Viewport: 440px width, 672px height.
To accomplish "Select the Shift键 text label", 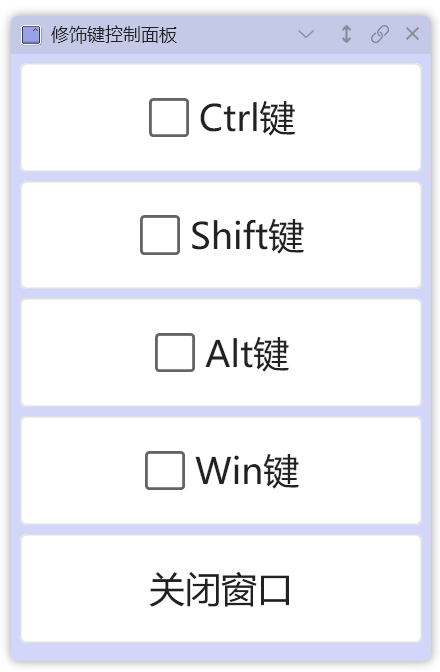I will (x=247, y=235).
